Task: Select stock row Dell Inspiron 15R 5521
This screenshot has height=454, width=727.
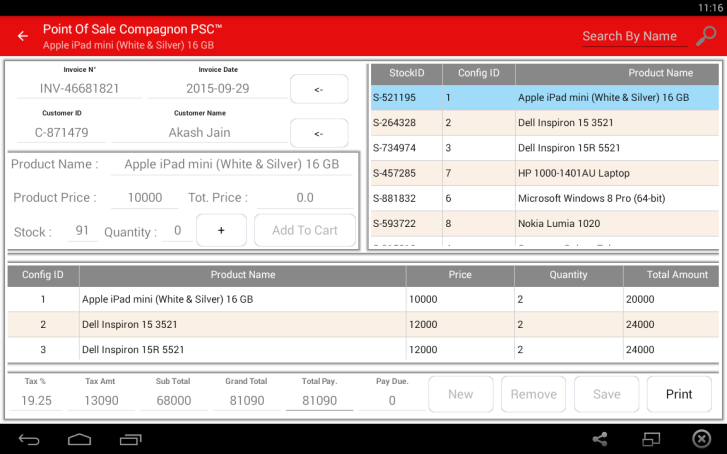Action: click(545, 148)
